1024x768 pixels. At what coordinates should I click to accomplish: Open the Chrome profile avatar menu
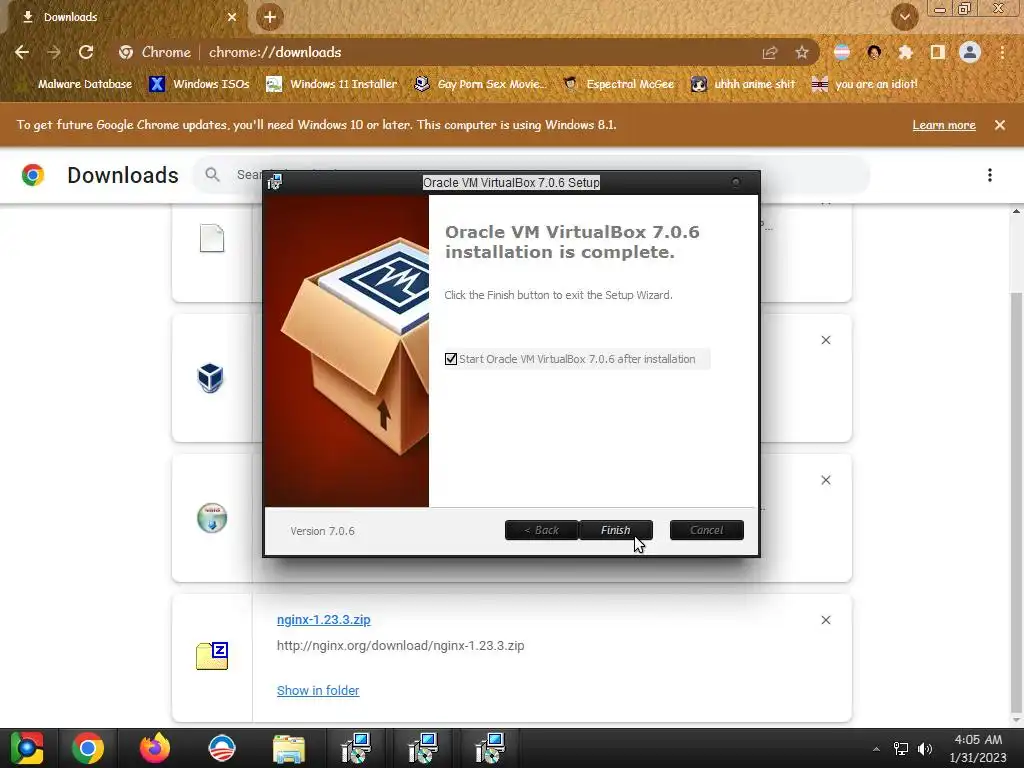coord(970,52)
